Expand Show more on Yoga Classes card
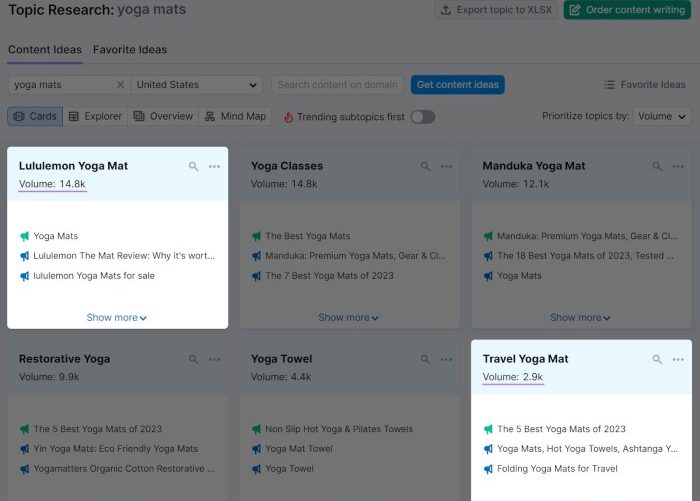This screenshot has width=700, height=501. (x=348, y=317)
